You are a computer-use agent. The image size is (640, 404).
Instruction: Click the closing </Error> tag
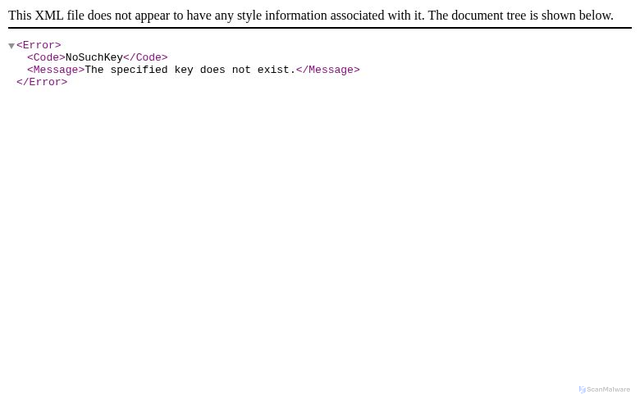[42, 82]
